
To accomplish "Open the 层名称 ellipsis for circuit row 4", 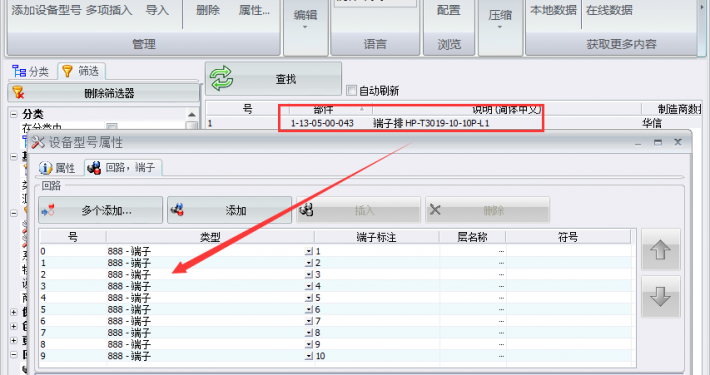I will tap(501, 298).
